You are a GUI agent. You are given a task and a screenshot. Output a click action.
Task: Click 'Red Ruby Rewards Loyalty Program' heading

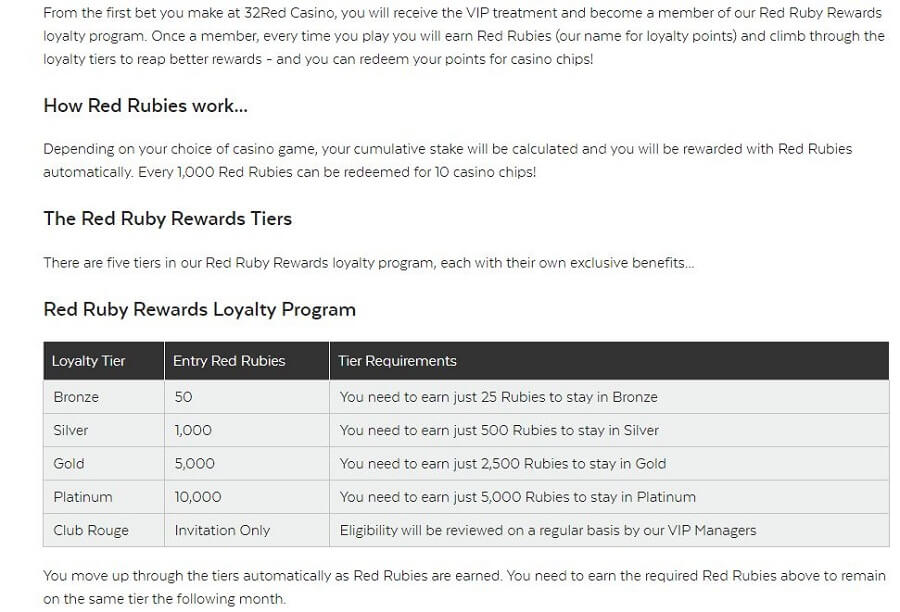[200, 309]
